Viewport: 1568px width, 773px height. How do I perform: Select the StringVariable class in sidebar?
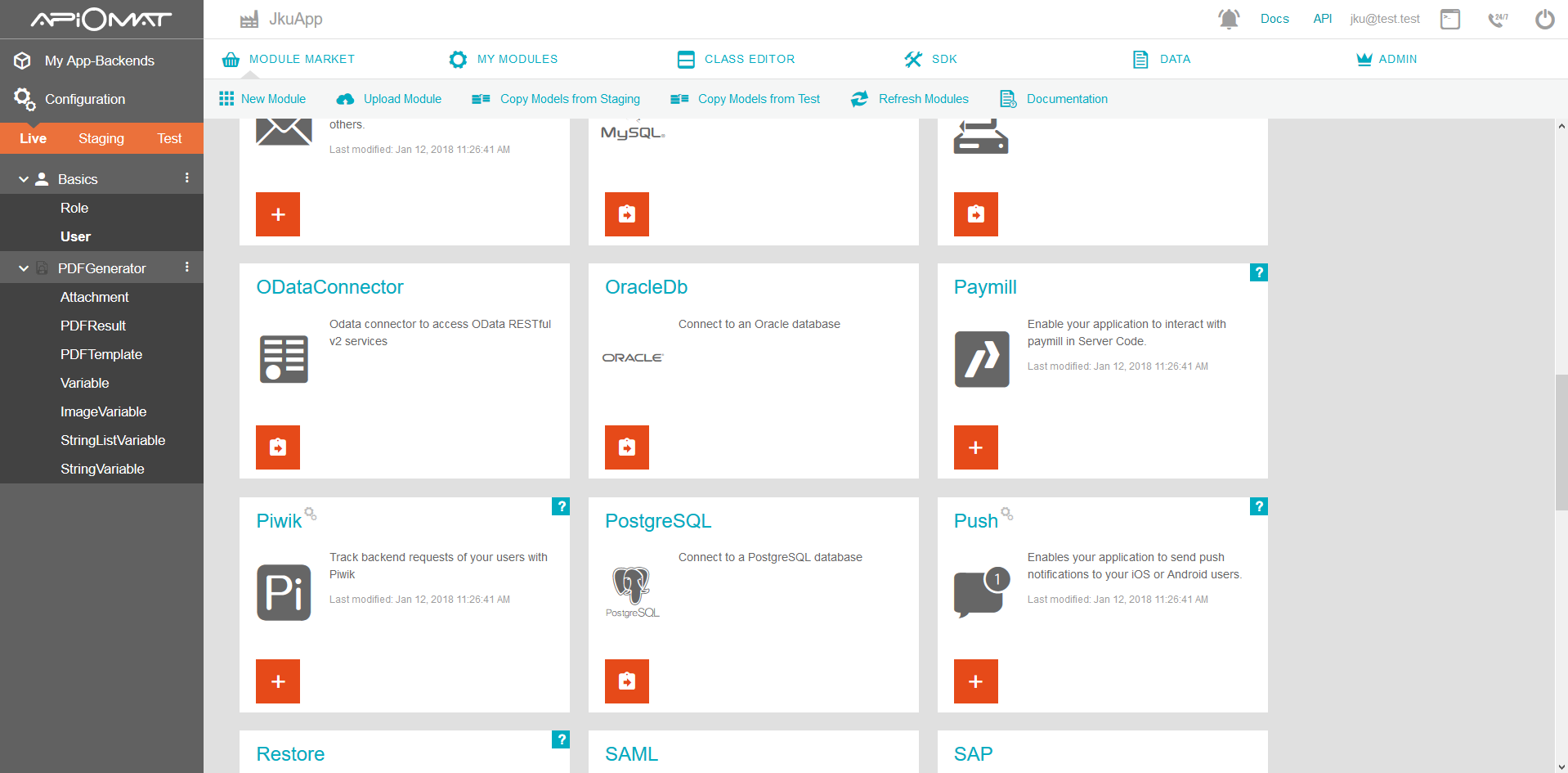101,469
